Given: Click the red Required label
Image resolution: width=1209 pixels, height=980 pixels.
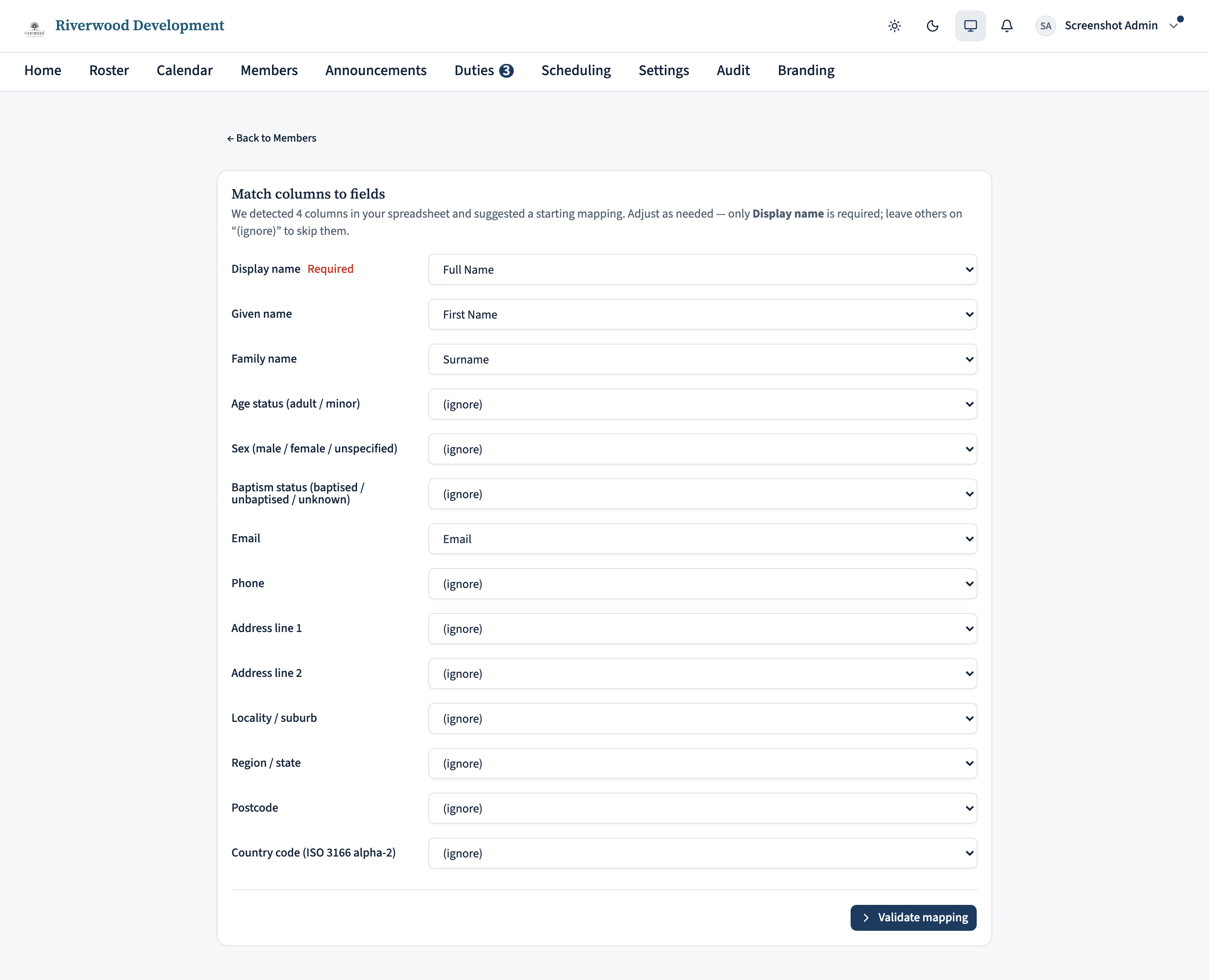Looking at the screenshot, I should (x=330, y=269).
